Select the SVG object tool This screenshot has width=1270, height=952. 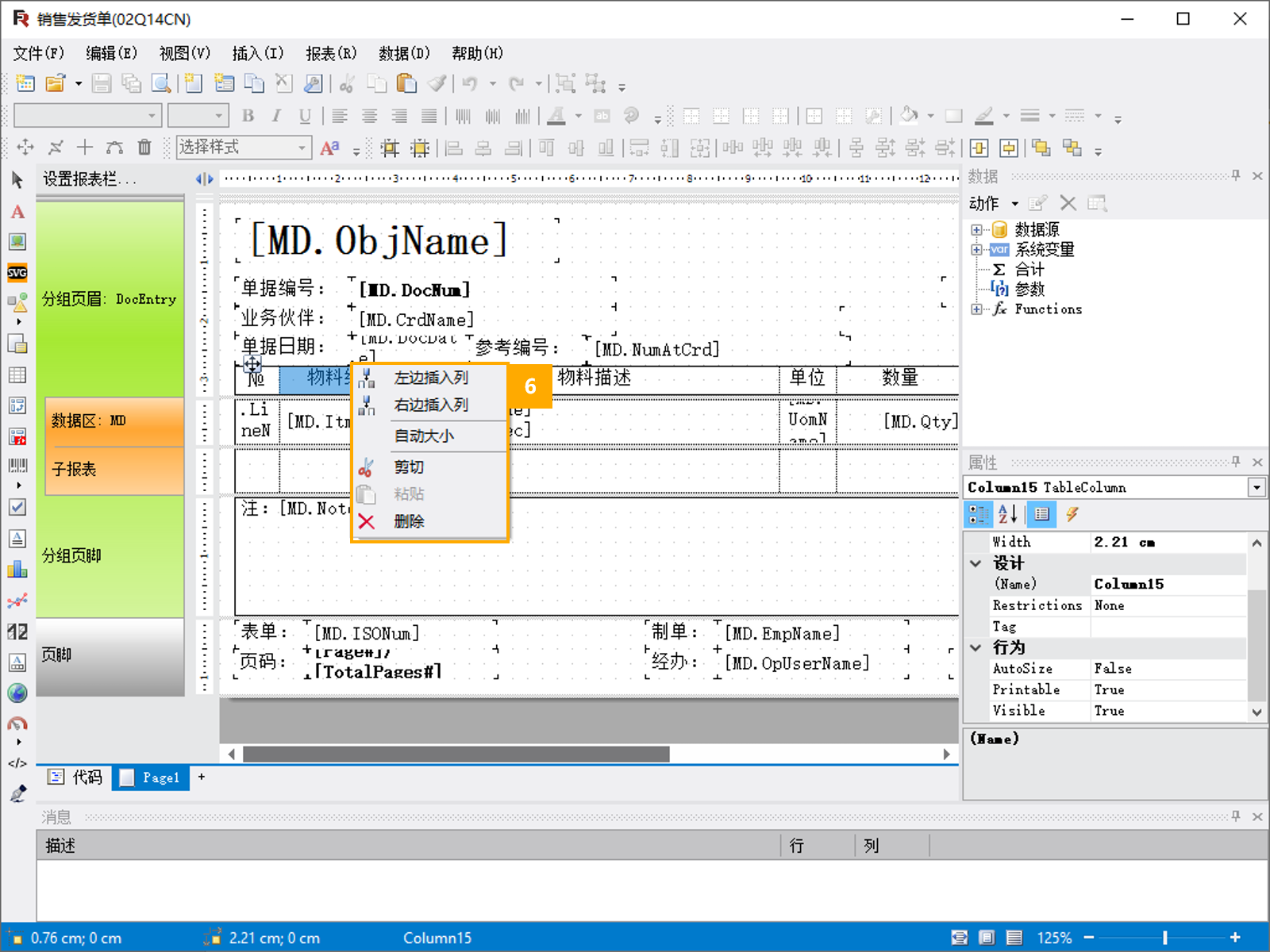17,273
